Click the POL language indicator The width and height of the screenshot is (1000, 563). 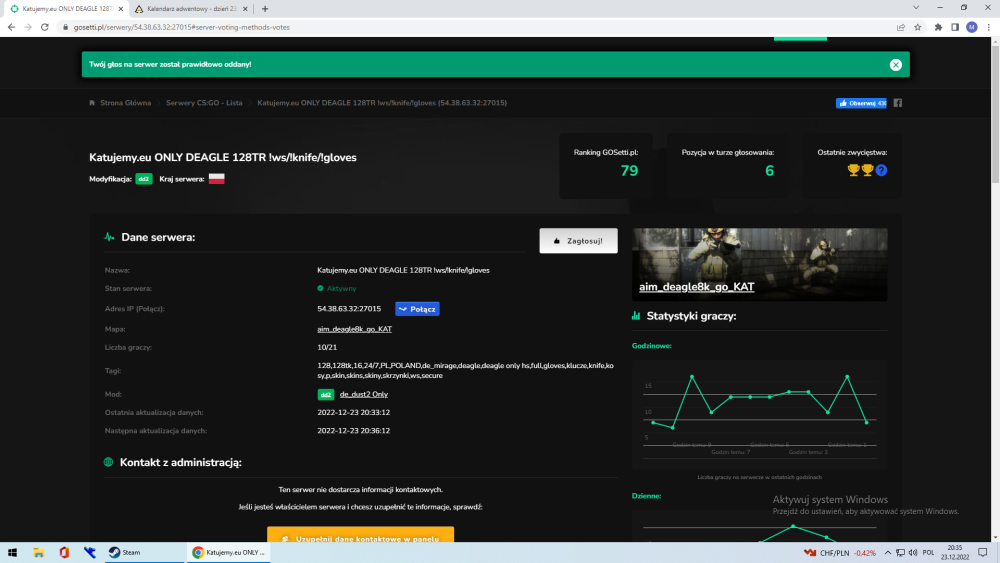click(x=929, y=553)
